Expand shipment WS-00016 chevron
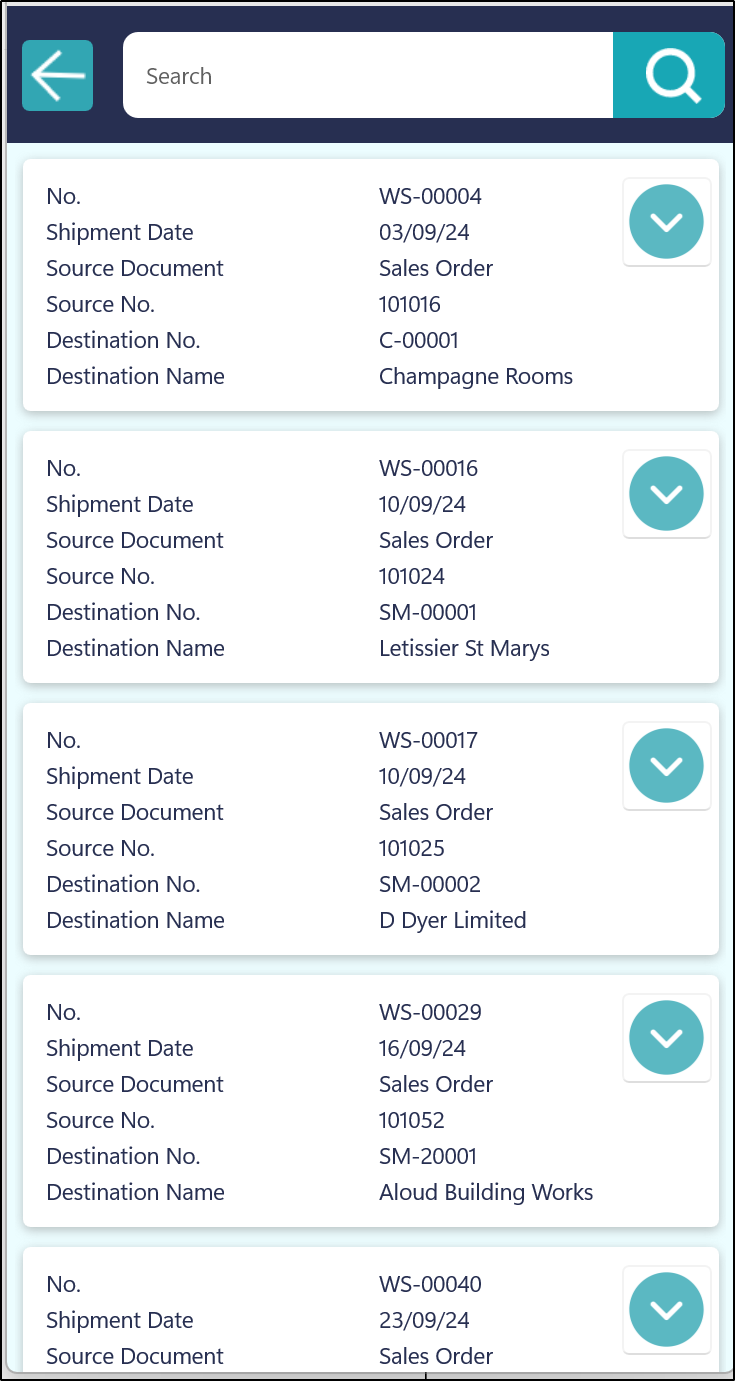The image size is (735, 1381). (x=666, y=494)
